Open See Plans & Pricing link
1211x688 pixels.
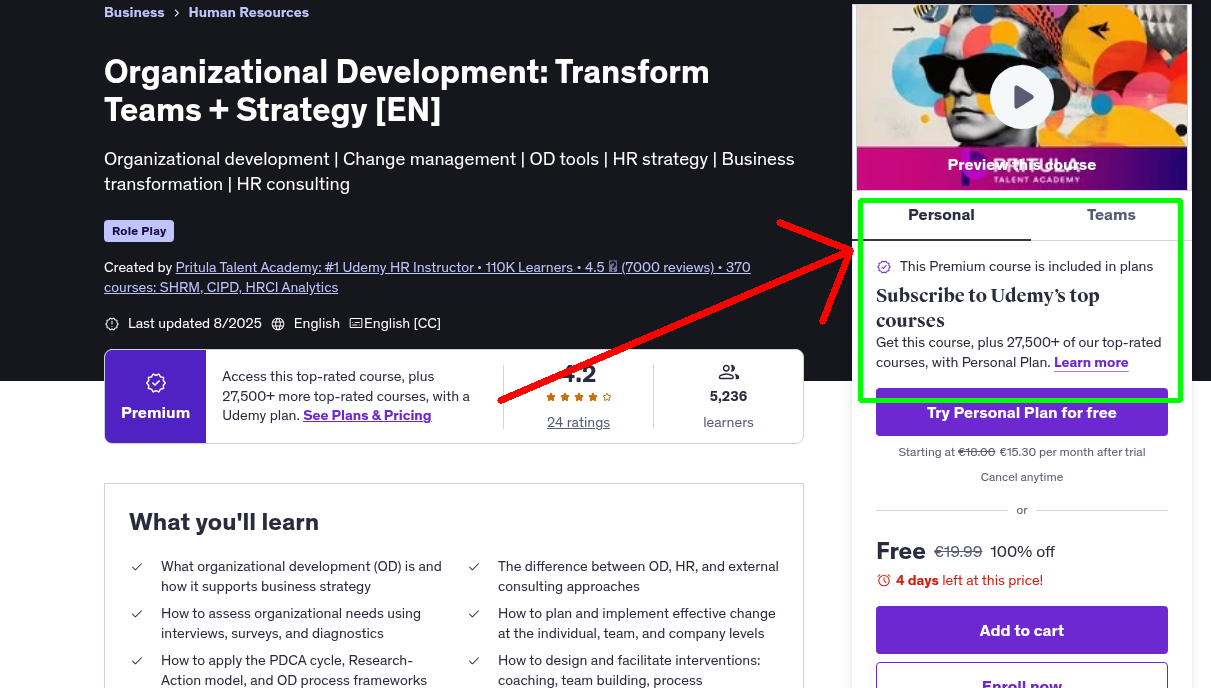pyautogui.click(x=367, y=415)
